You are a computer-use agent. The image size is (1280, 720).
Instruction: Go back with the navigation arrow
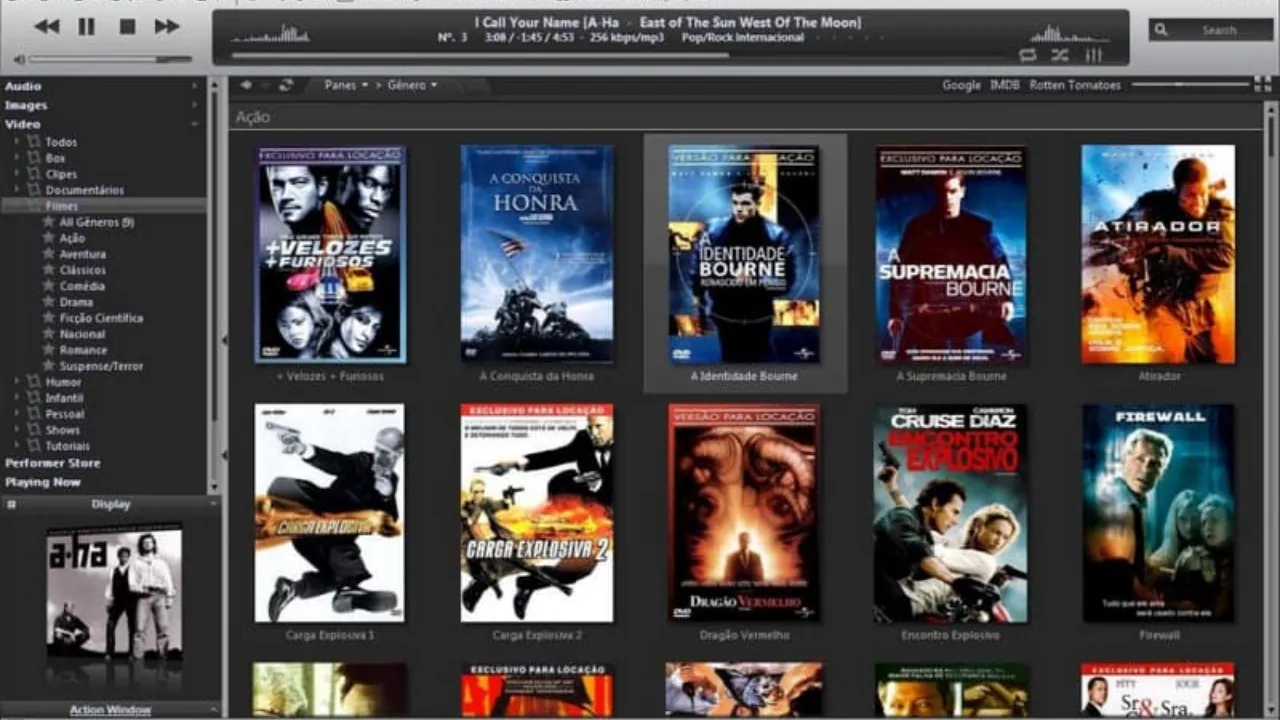[246, 85]
